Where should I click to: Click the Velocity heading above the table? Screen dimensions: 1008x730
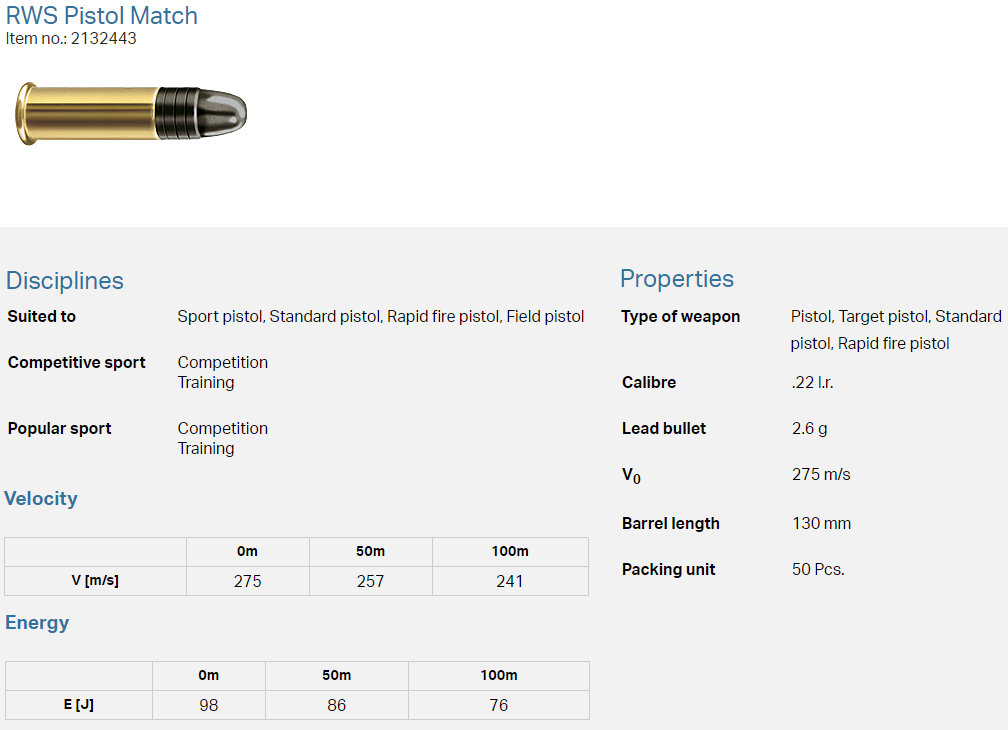pyautogui.click(x=41, y=499)
